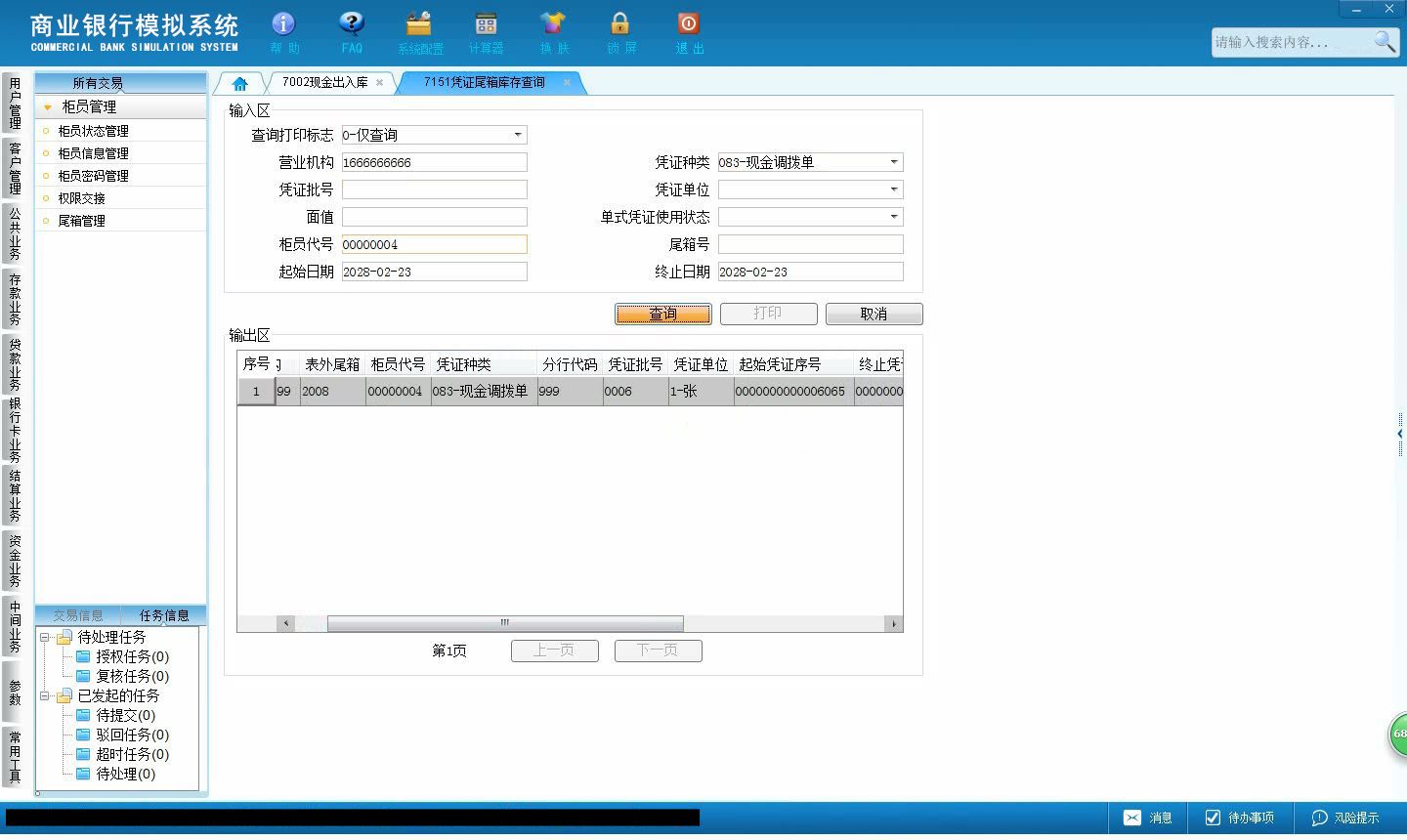Open 查询打印标志 dropdown
Image resolution: width=1407 pixels, height=840 pixels.
point(518,135)
